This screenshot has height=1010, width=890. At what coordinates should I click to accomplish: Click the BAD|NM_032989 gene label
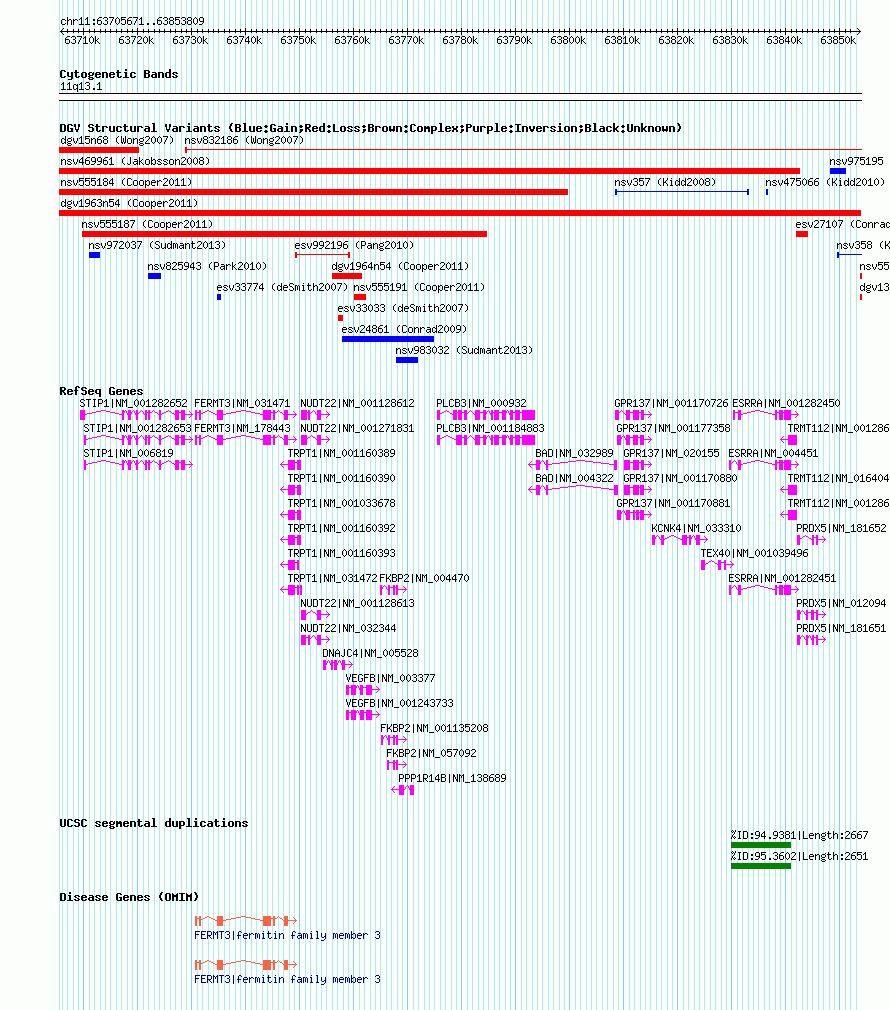(x=574, y=453)
